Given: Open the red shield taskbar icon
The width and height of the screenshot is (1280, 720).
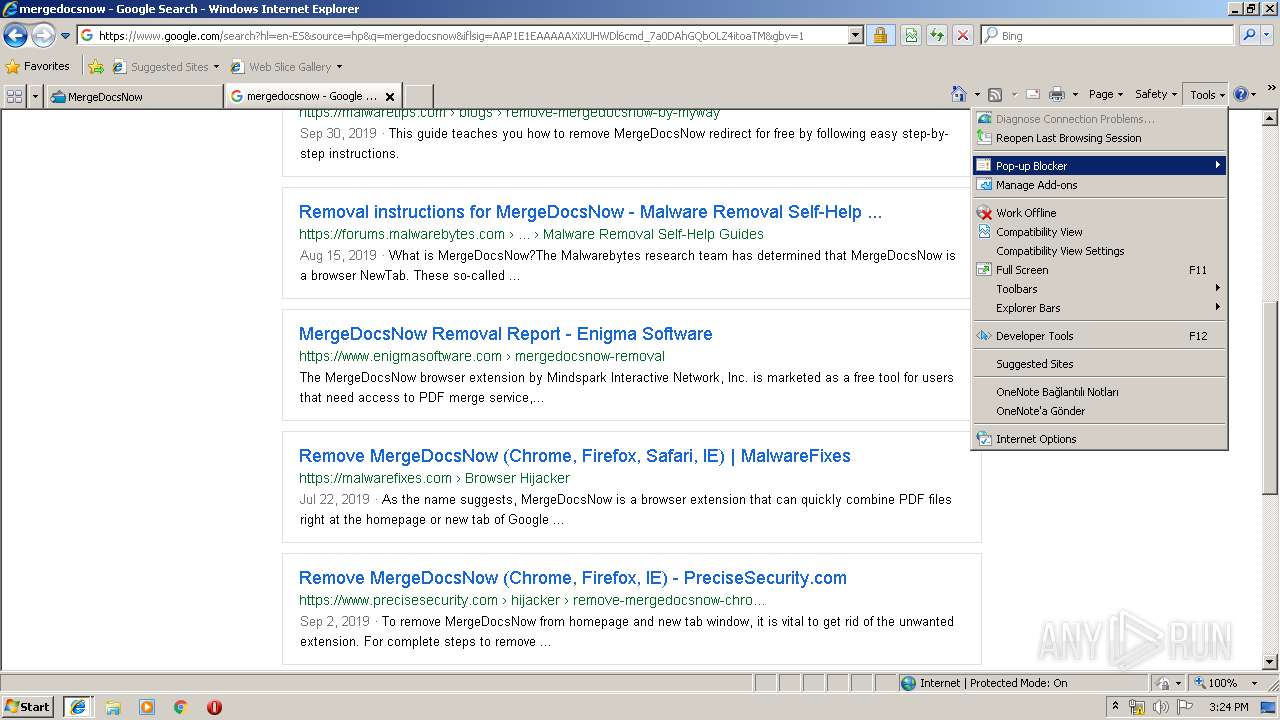Looking at the screenshot, I should pyautogui.click(x=214, y=707).
